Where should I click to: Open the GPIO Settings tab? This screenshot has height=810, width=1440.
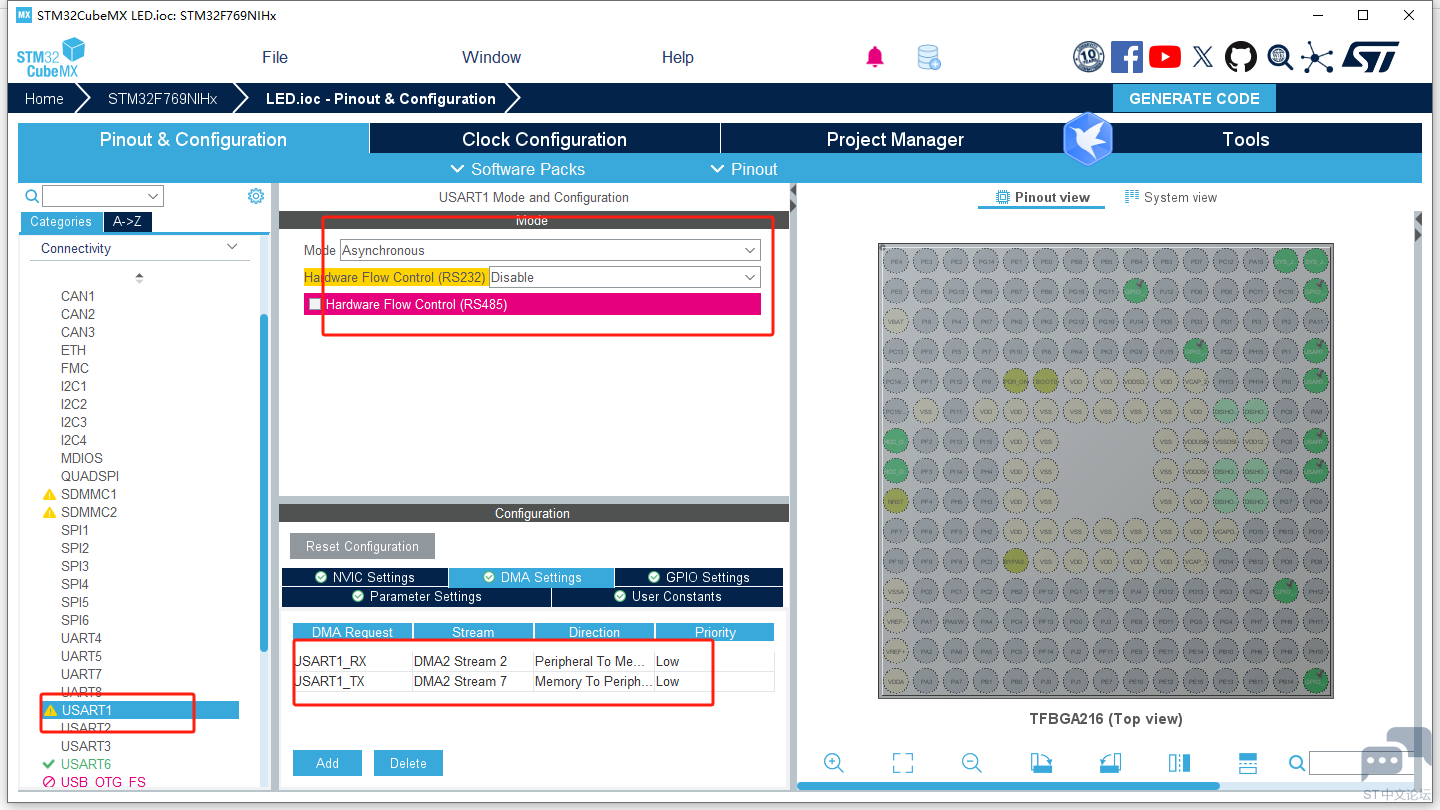(x=698, y=577)
